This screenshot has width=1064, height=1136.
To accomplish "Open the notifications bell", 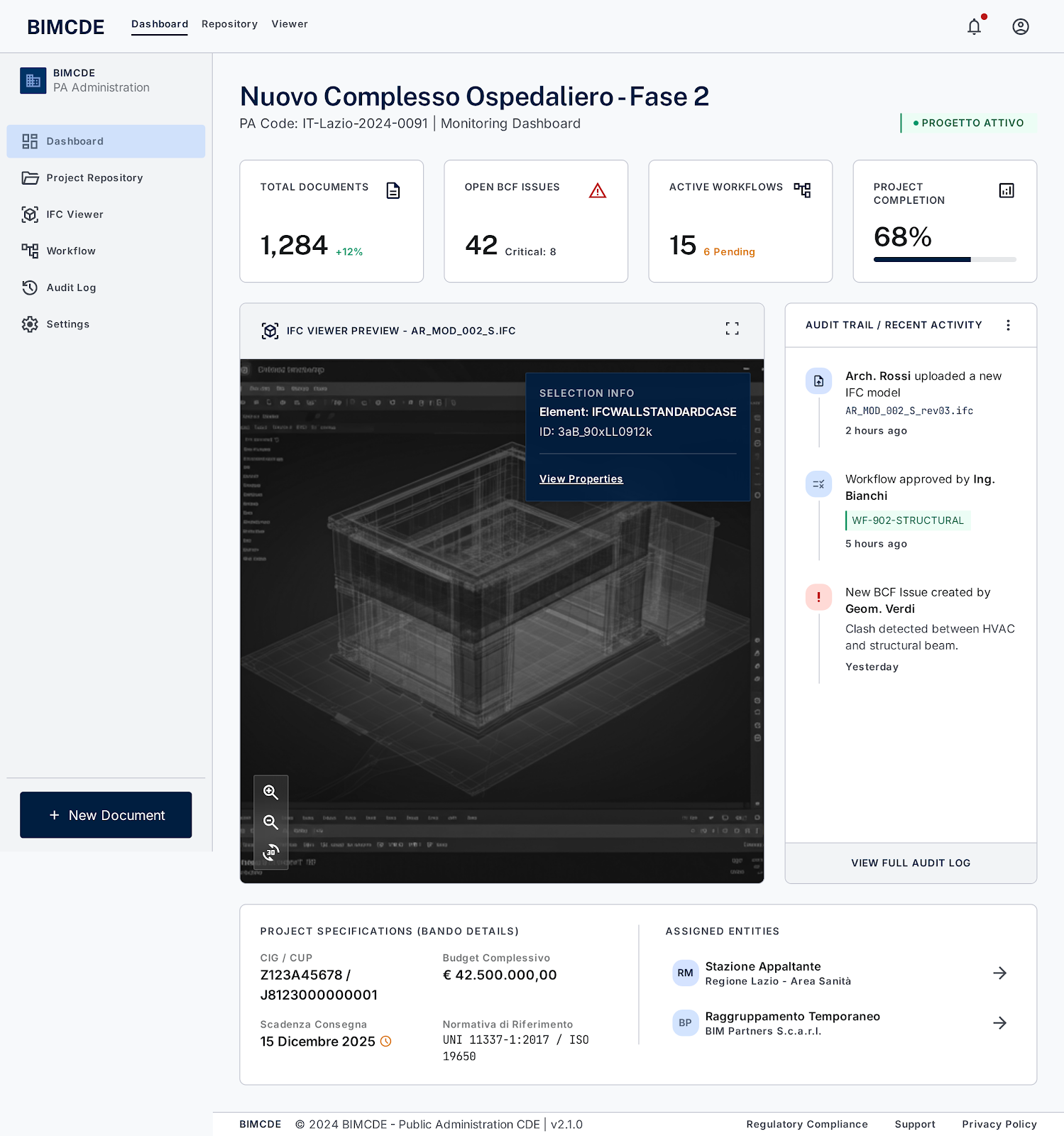I will coord(975,27).
